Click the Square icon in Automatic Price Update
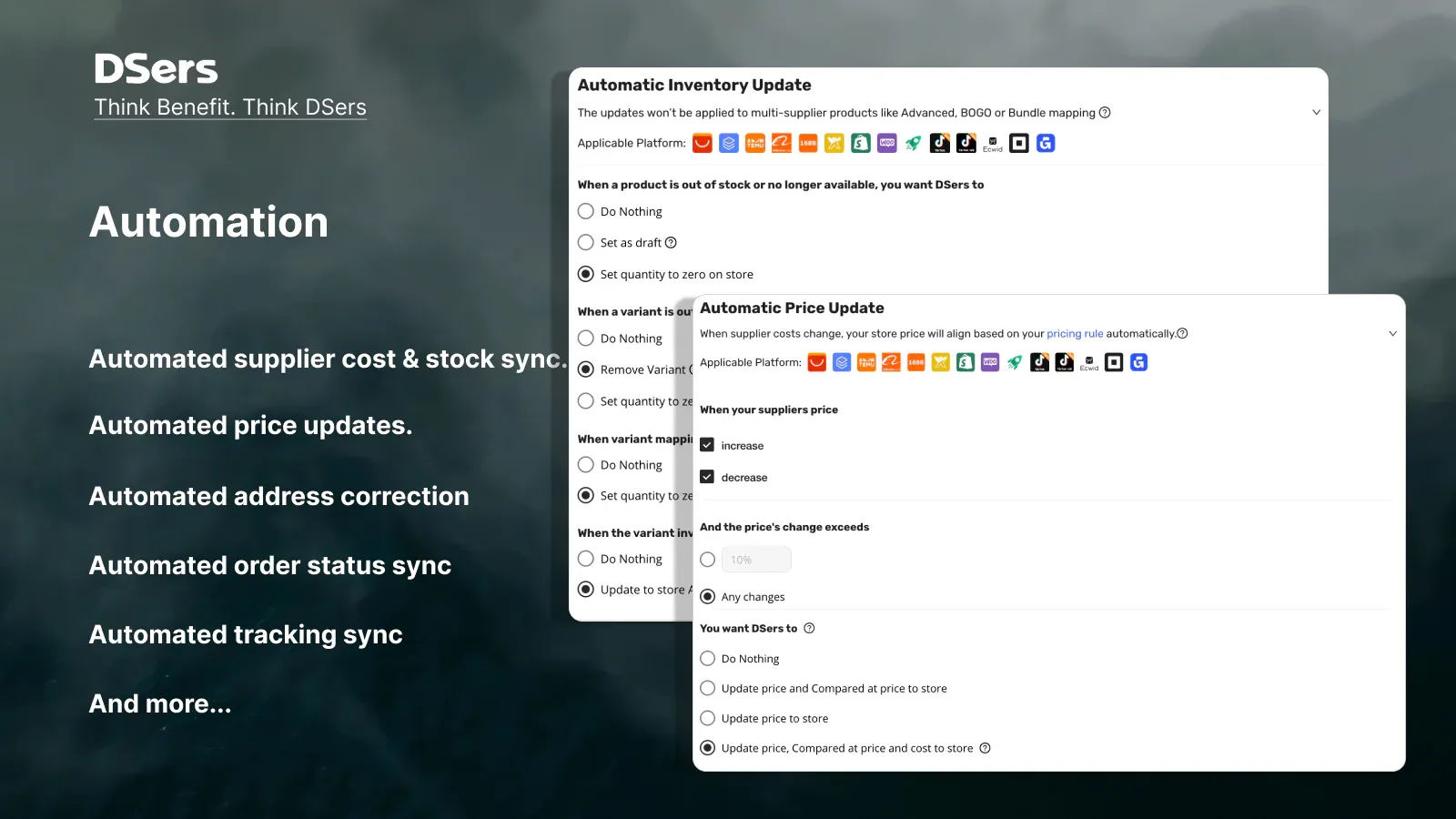This screenshot has width=1456, height=819. pyautogui.click(x=1114, y=362)
